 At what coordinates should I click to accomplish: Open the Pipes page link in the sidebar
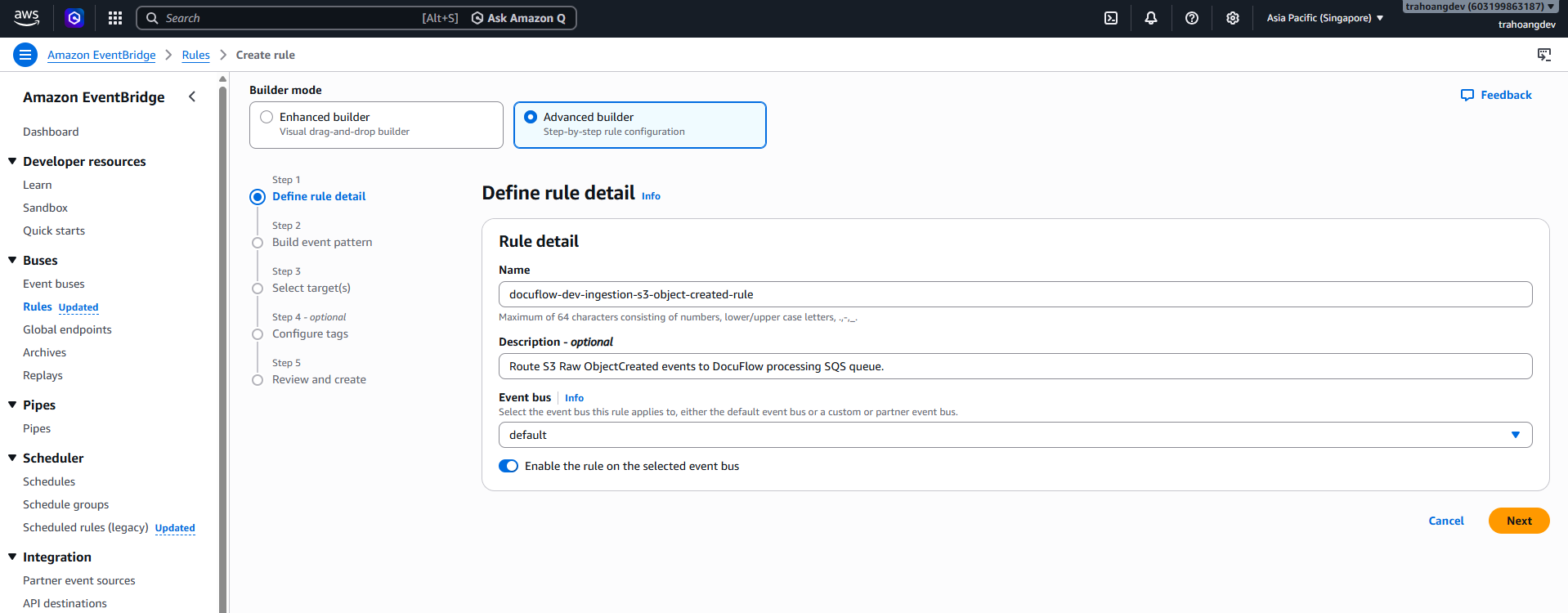tap(37, 428)
